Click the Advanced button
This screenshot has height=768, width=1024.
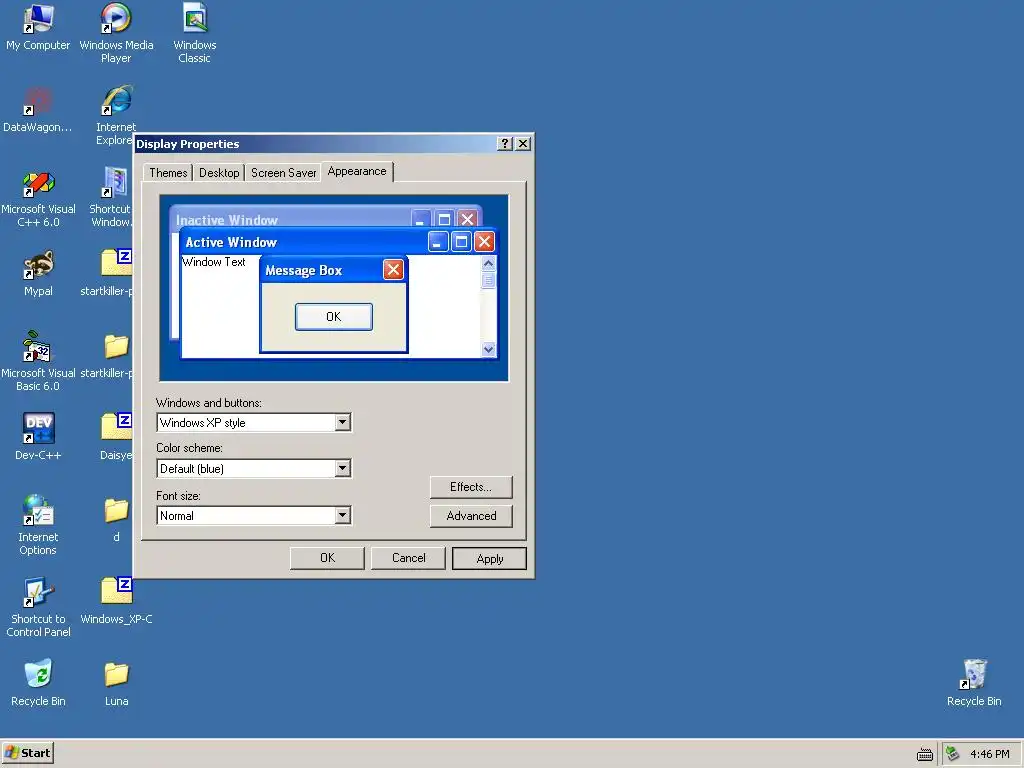tap(471, 516)
